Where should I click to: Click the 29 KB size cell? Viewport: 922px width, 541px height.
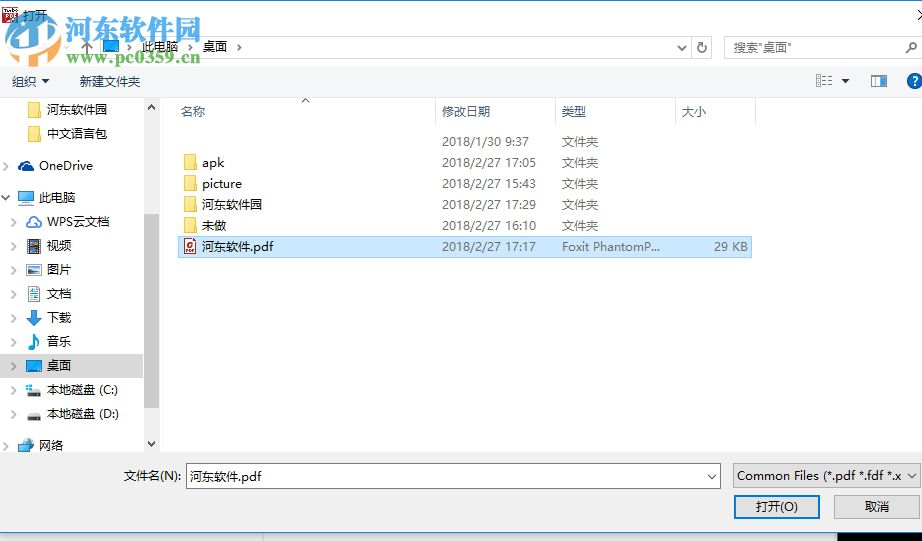coord(731,246)
